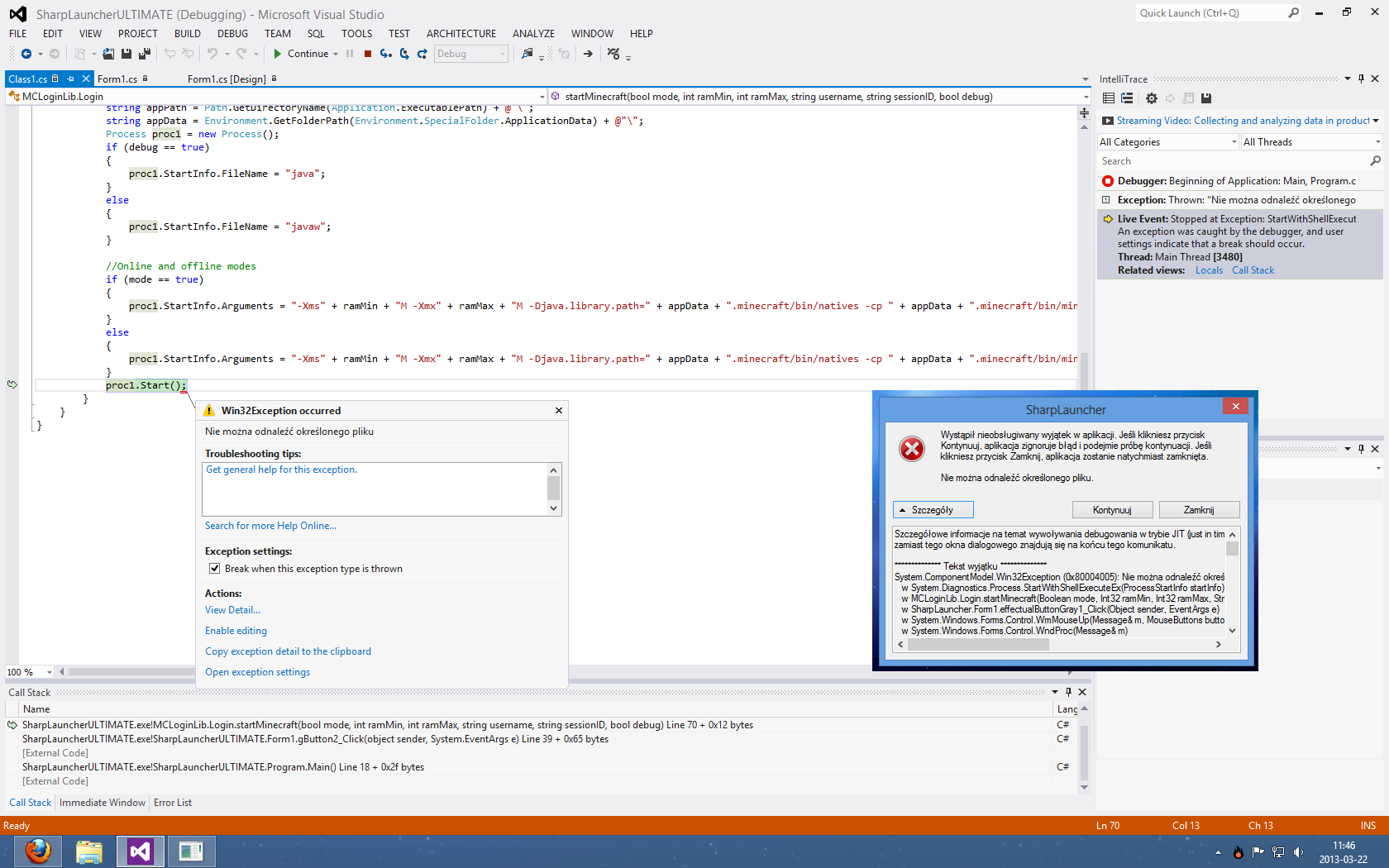Screen dimensions: 1389x868
Task: Switch to the Form1.cs tab
Action: [x=117, y=79]
